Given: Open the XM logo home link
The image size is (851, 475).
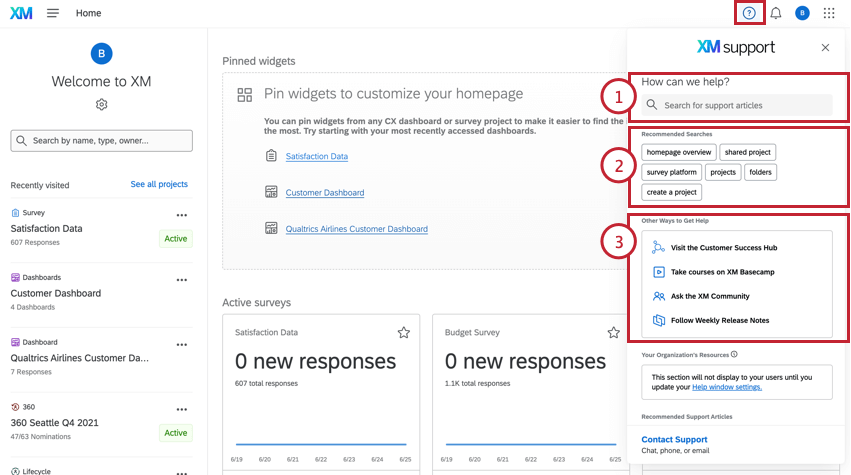Looking at the screenshot, I should click(21, 13).
